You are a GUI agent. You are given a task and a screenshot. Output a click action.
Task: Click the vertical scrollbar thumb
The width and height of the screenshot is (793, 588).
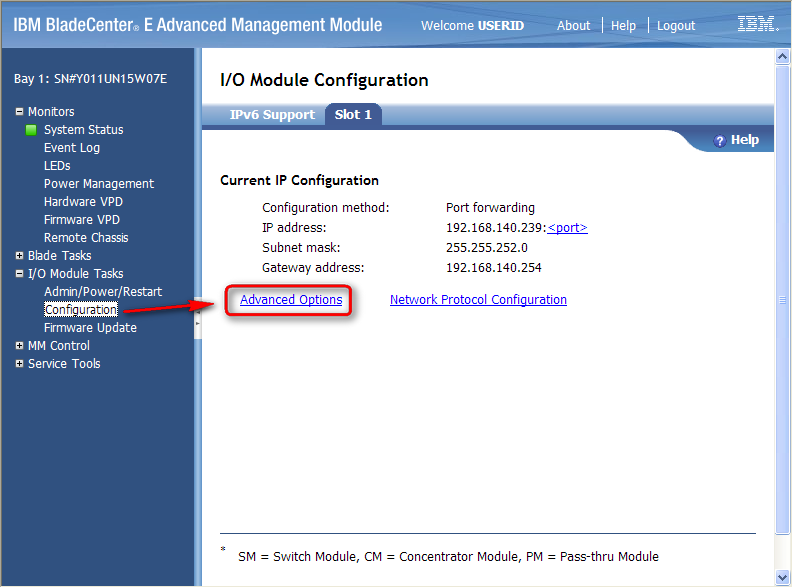(782, 299)
